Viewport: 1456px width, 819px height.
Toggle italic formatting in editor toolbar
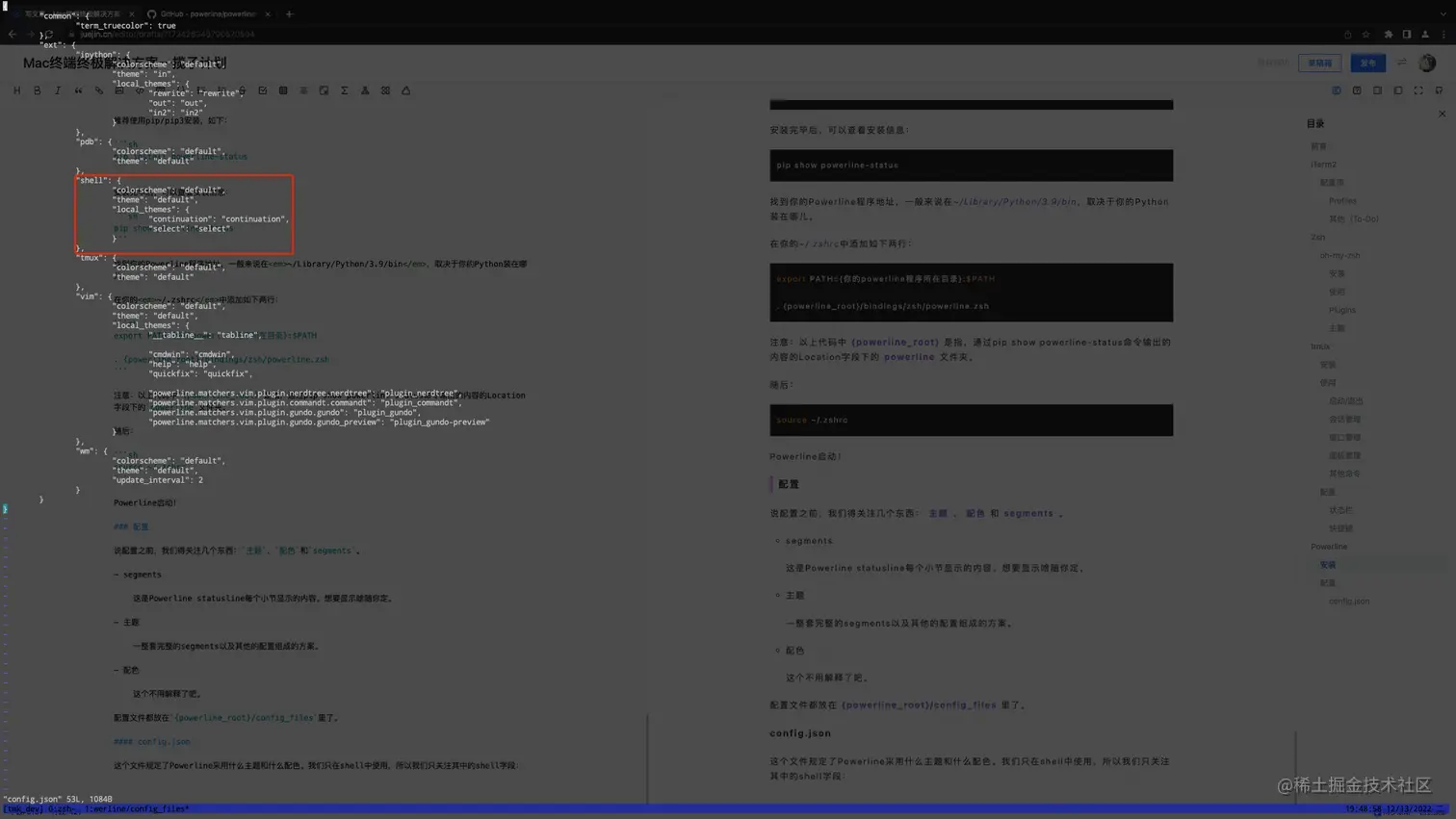coord(58,90)
